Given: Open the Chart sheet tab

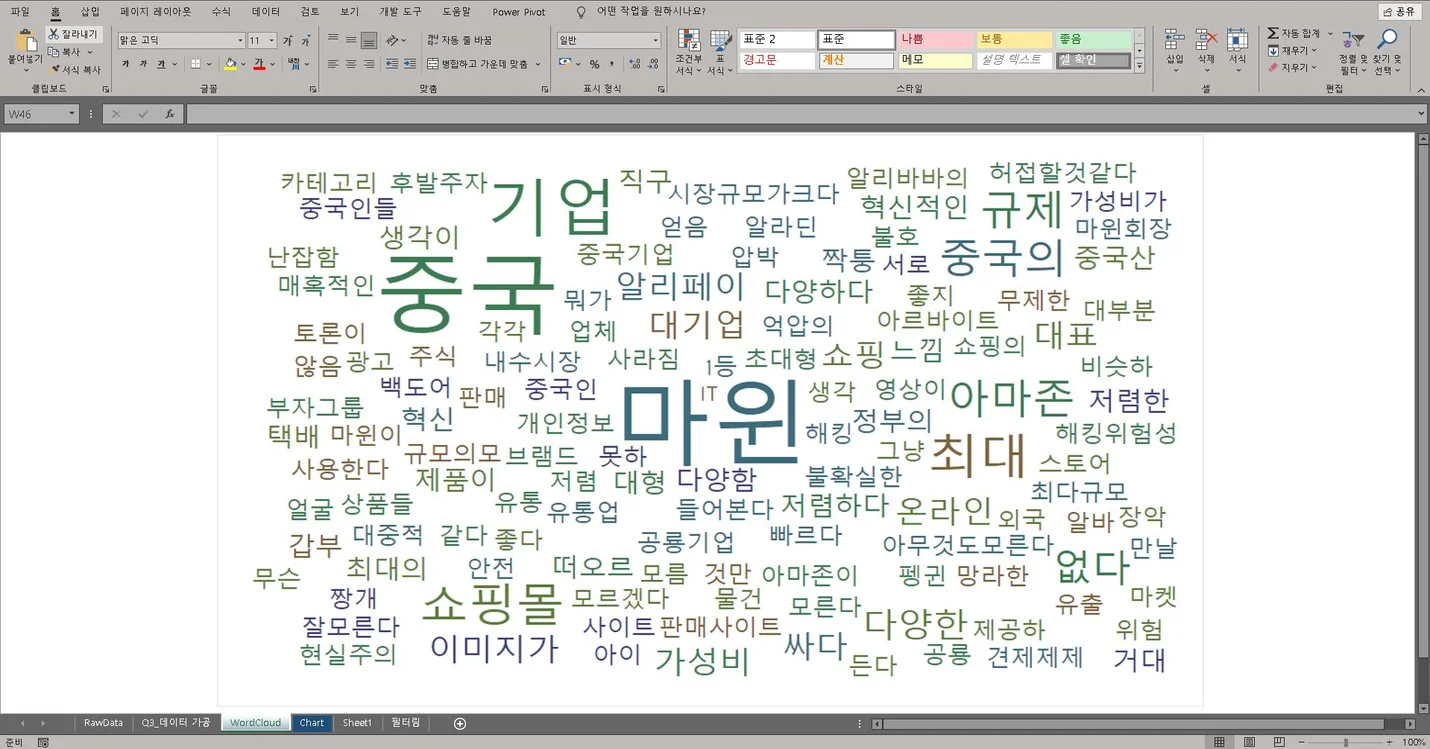Looking at the screenshot, I should pyautogui.click(x=311, y=723).
